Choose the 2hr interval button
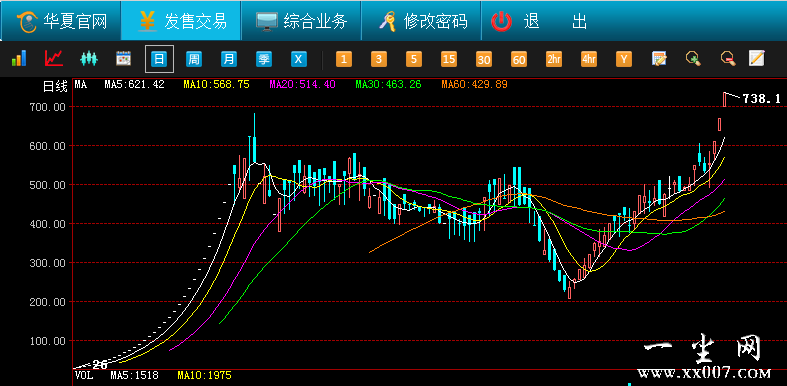This screenshot has width=787, height=386. click(554, 59)
